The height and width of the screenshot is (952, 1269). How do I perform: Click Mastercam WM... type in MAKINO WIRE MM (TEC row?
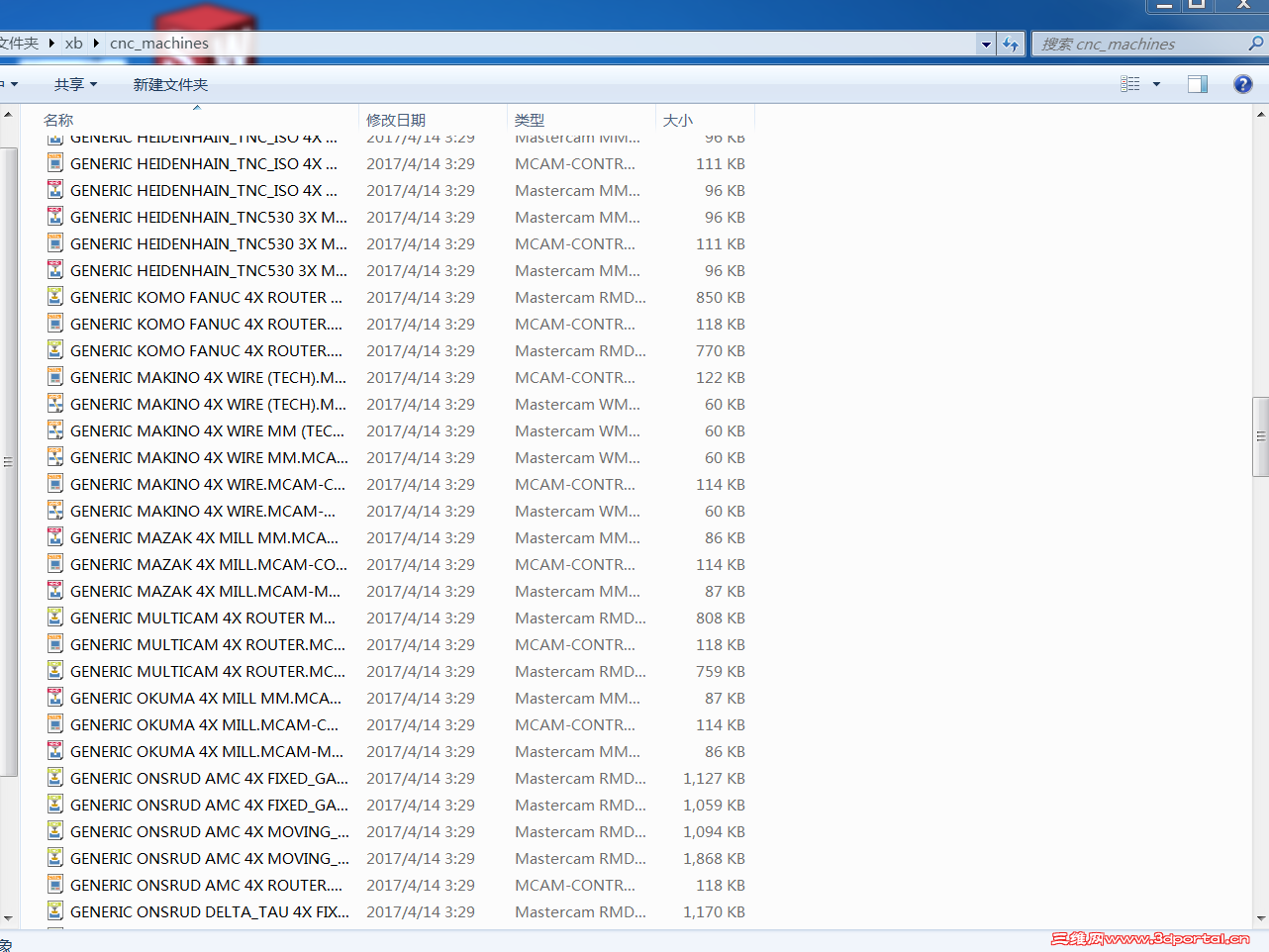pos(577,430)
